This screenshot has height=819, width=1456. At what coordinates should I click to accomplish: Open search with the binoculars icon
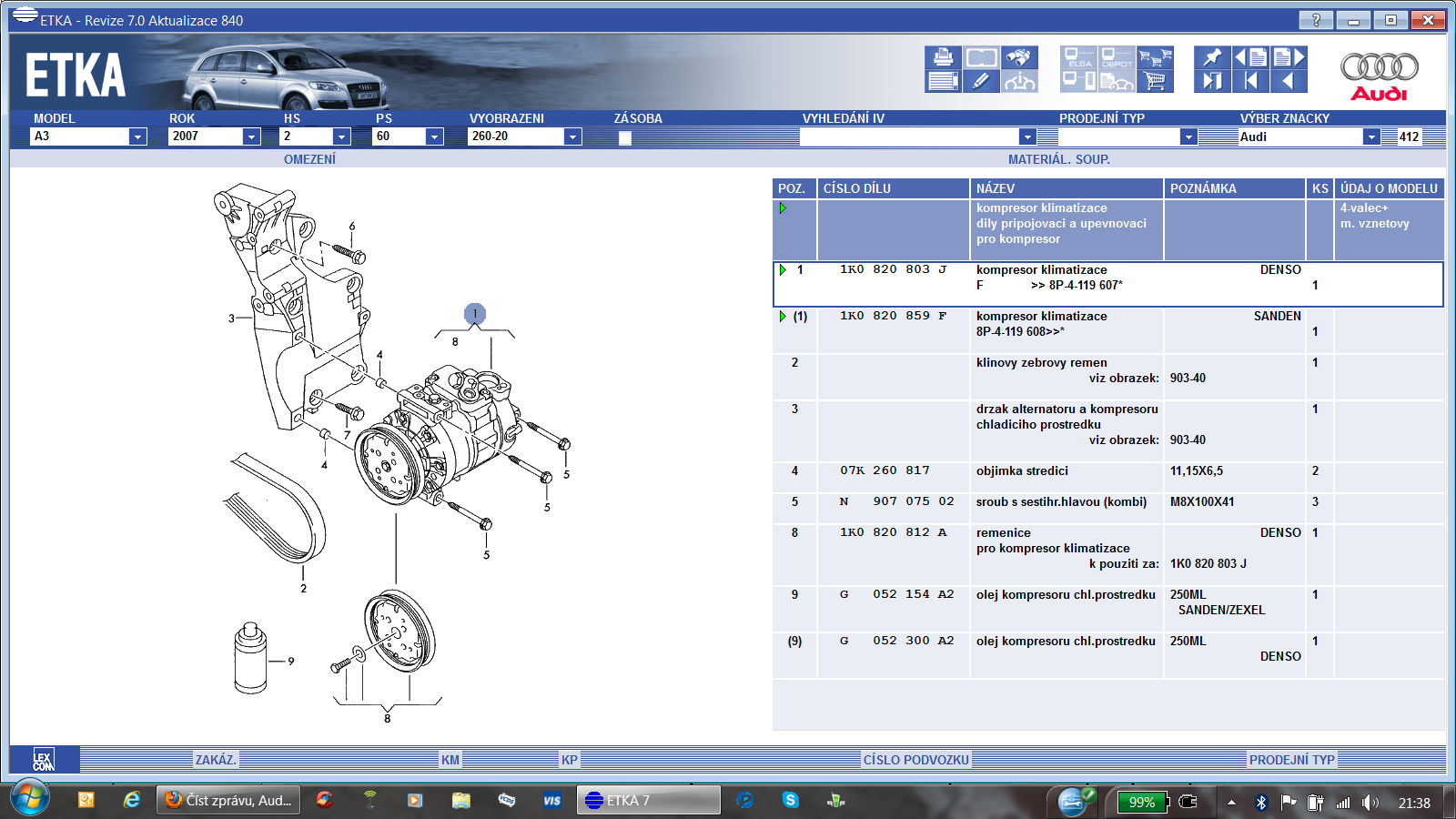[x=1018, y=57]
